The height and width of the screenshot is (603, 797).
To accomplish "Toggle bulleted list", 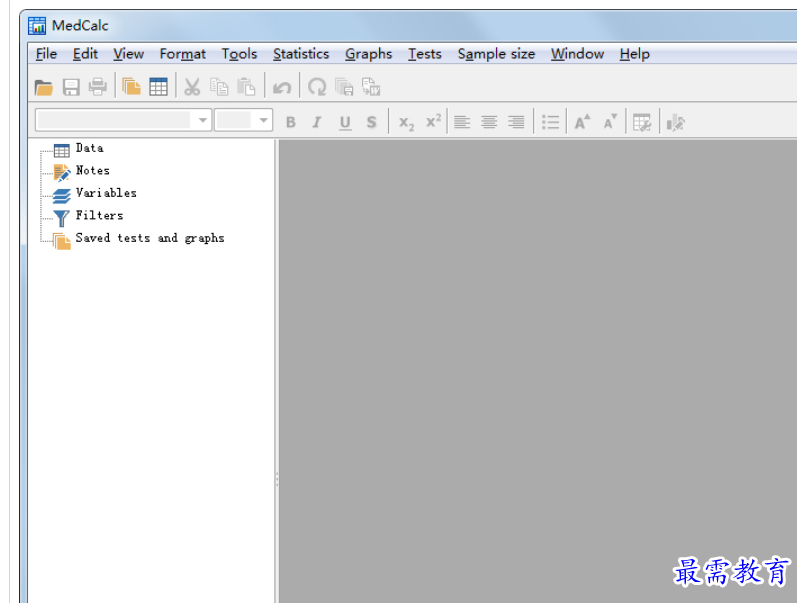I will 550,123.
